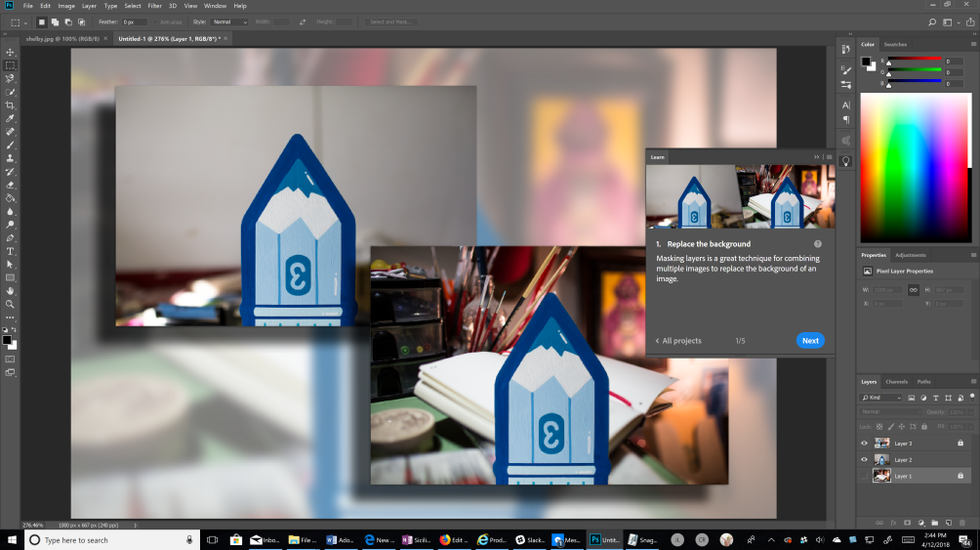The width and height of the screenshot is (980, 550).
Task: Select the Spot Healing Brush tool
Action: (10, 132)
